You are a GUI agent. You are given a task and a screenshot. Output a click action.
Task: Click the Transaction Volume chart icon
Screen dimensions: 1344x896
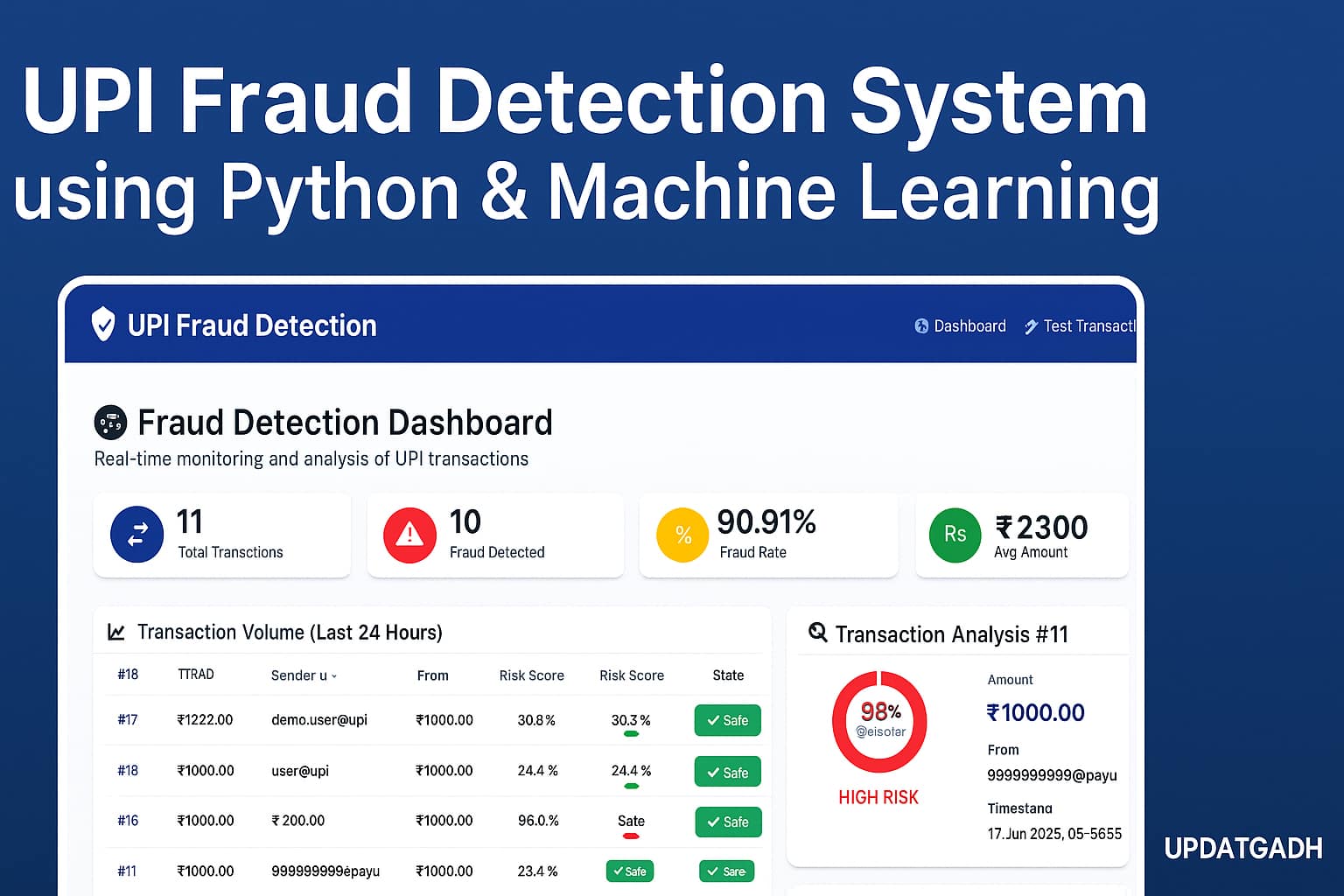(x=115, y=632)
